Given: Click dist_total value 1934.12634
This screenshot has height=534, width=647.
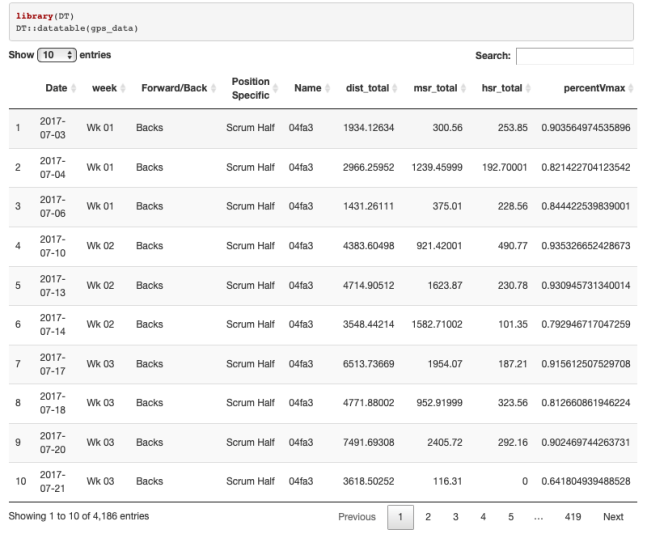Looking at the screenshot, I should pos(368,128).
